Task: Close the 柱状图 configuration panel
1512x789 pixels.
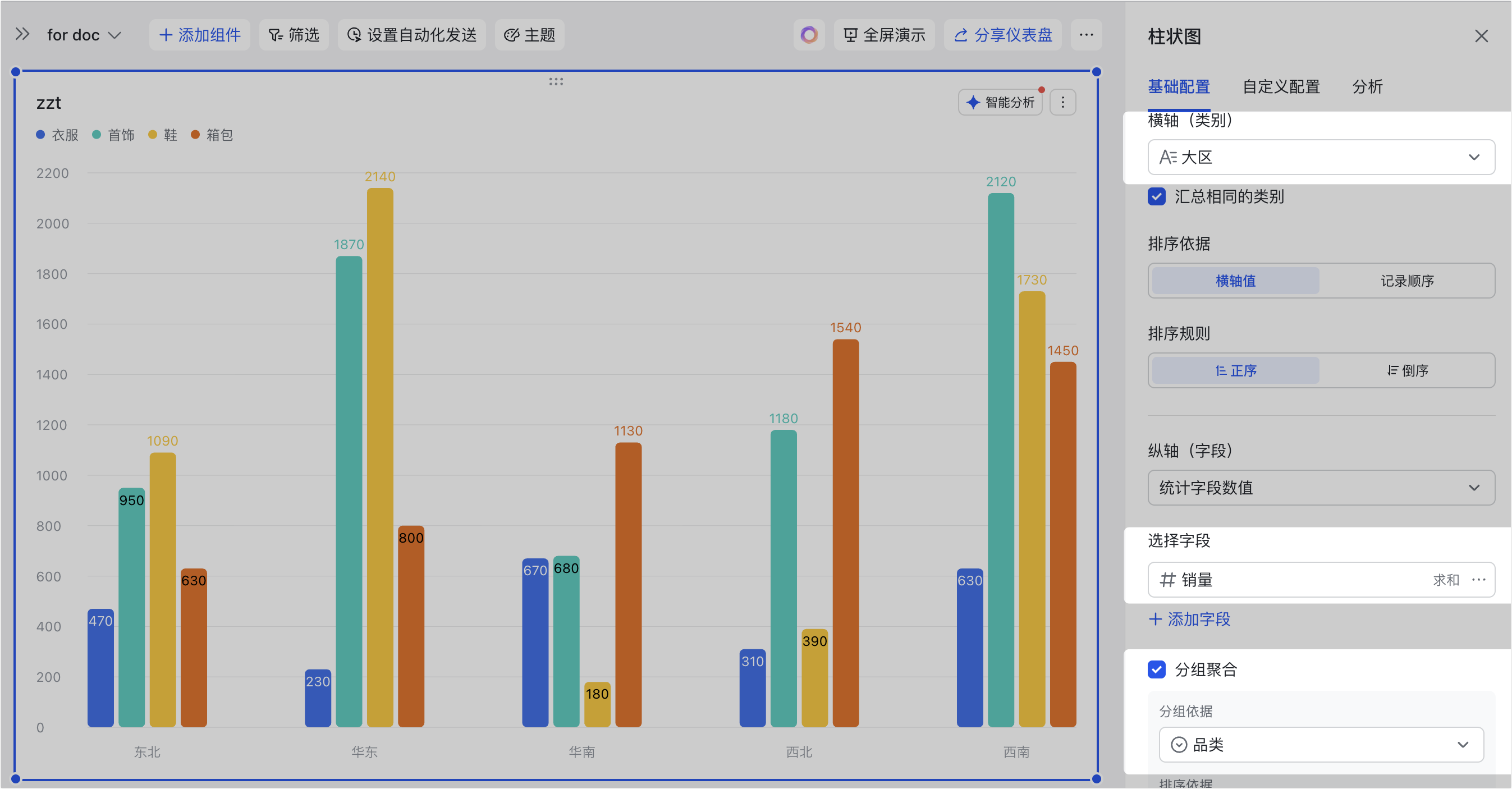Action: [1481, 36]
